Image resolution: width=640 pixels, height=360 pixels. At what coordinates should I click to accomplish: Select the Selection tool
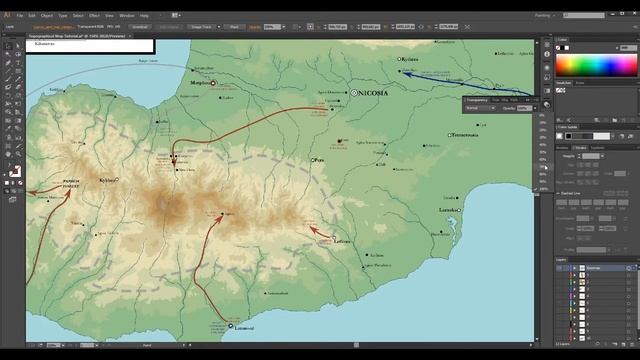8,46
